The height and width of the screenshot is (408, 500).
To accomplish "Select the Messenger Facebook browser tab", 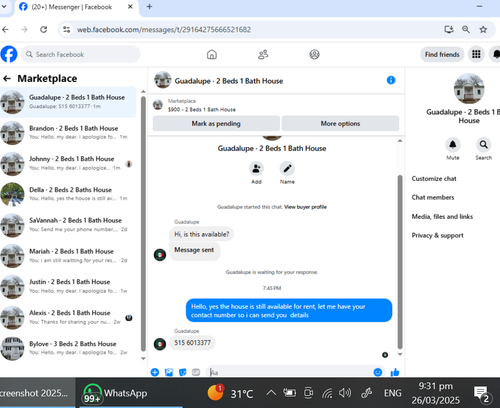I will point(76,7).
